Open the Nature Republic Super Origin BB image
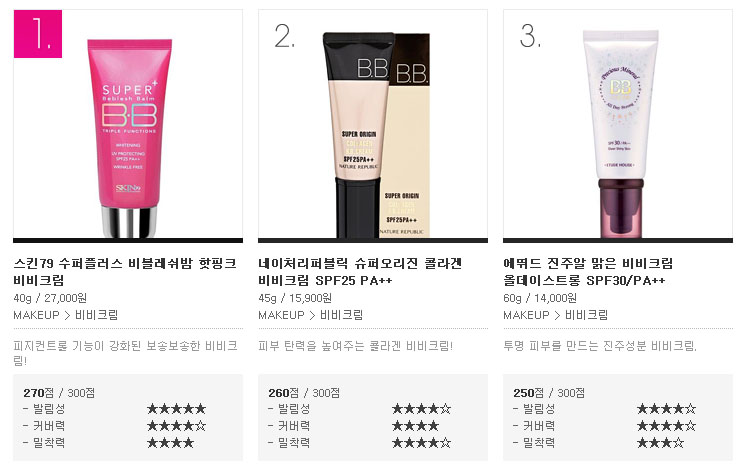Screen dimensions: 736x469 click(x=376, y=135)
